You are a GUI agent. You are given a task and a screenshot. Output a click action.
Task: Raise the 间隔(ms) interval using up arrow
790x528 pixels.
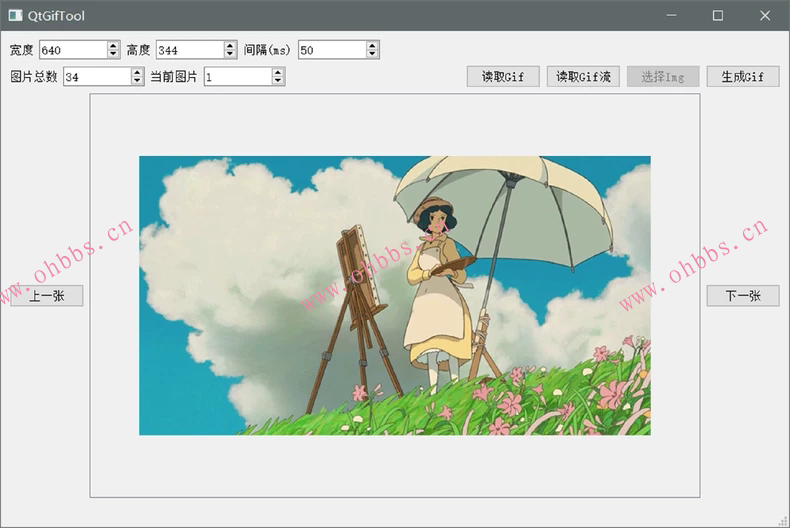coord(372,45)
